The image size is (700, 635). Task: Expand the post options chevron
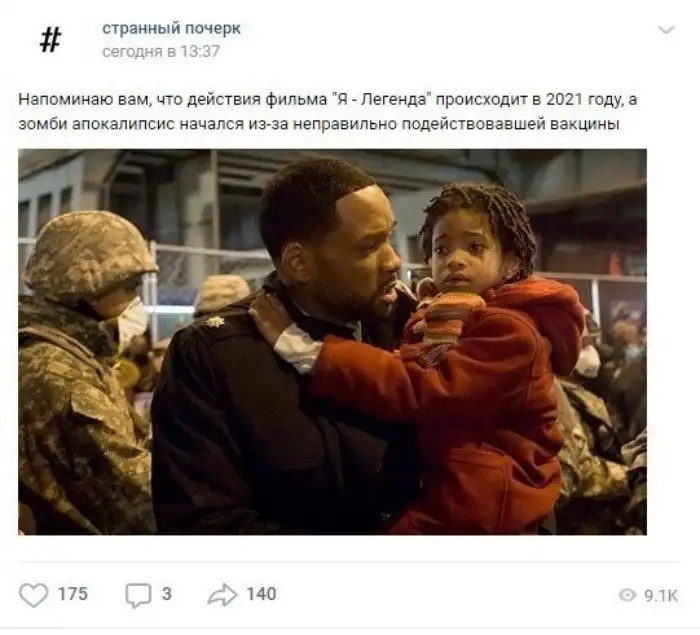click(x=667, y=30)
